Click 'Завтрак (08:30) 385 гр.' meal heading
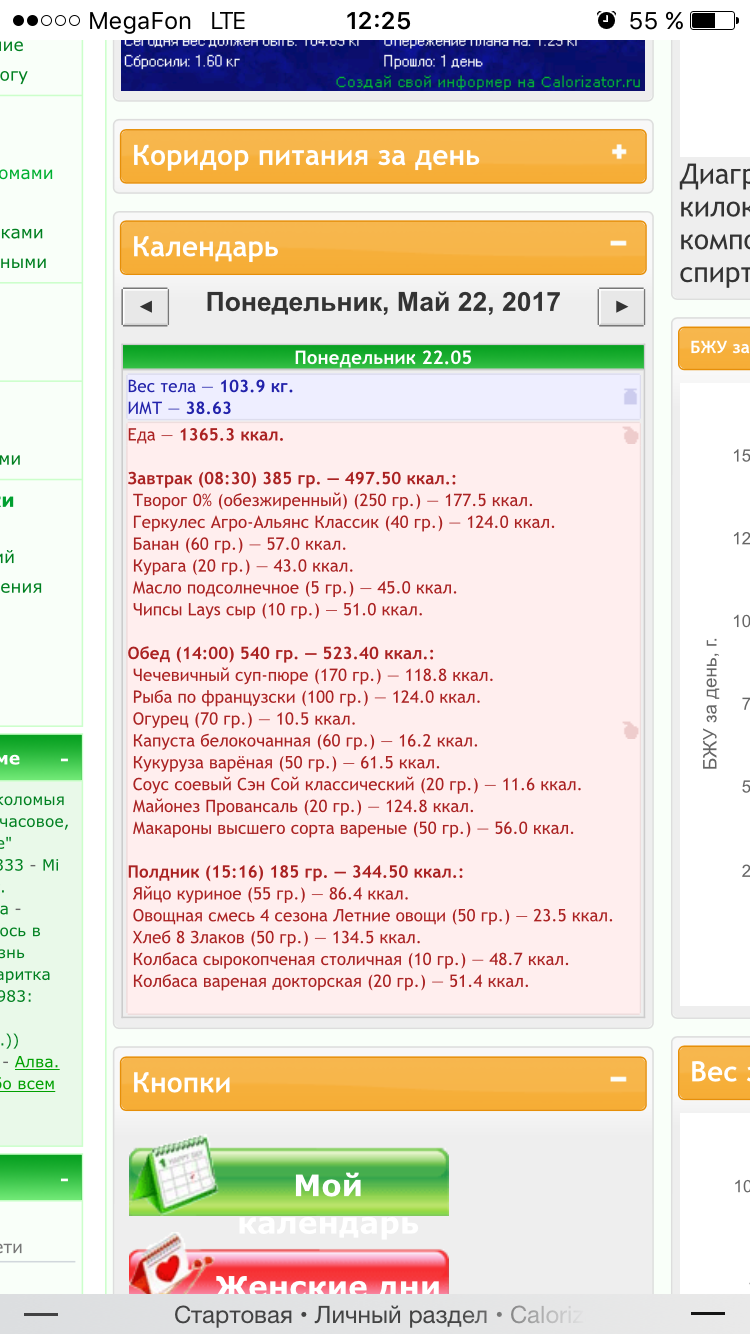750x1334 pixels. (x=292, y=479)
